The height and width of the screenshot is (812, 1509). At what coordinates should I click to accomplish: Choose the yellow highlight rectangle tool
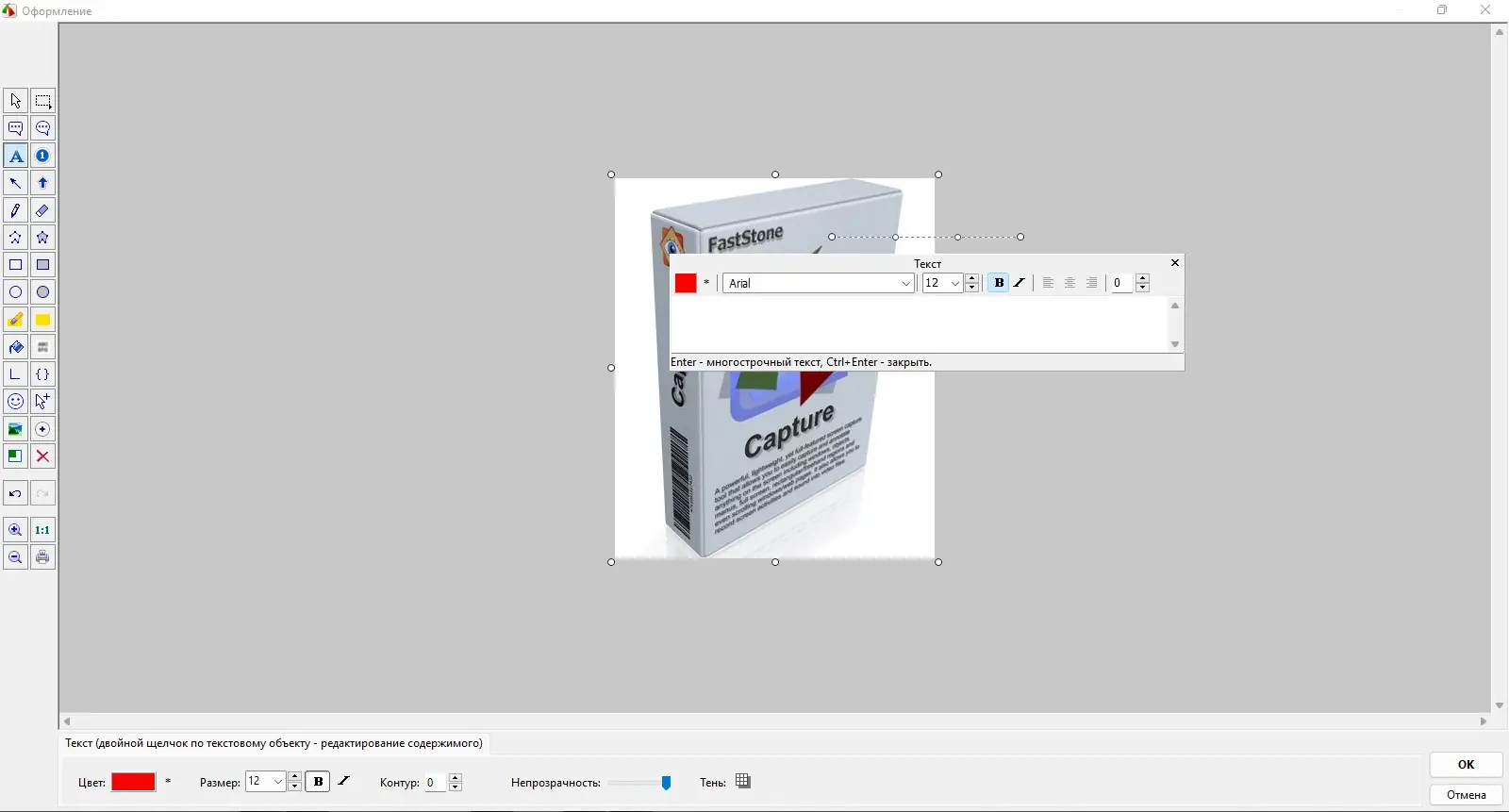[42, 320]
